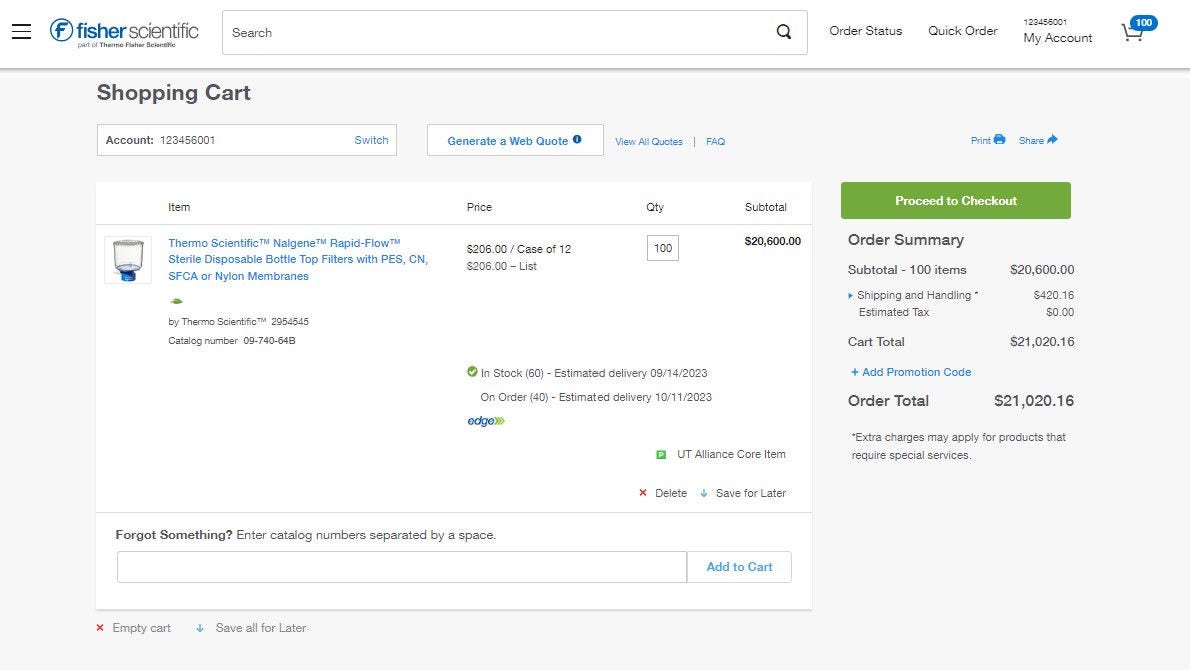This screenshot has width=1190, height=670.
Task: Open the cart icon in the header
Action: pos(1131,32)
